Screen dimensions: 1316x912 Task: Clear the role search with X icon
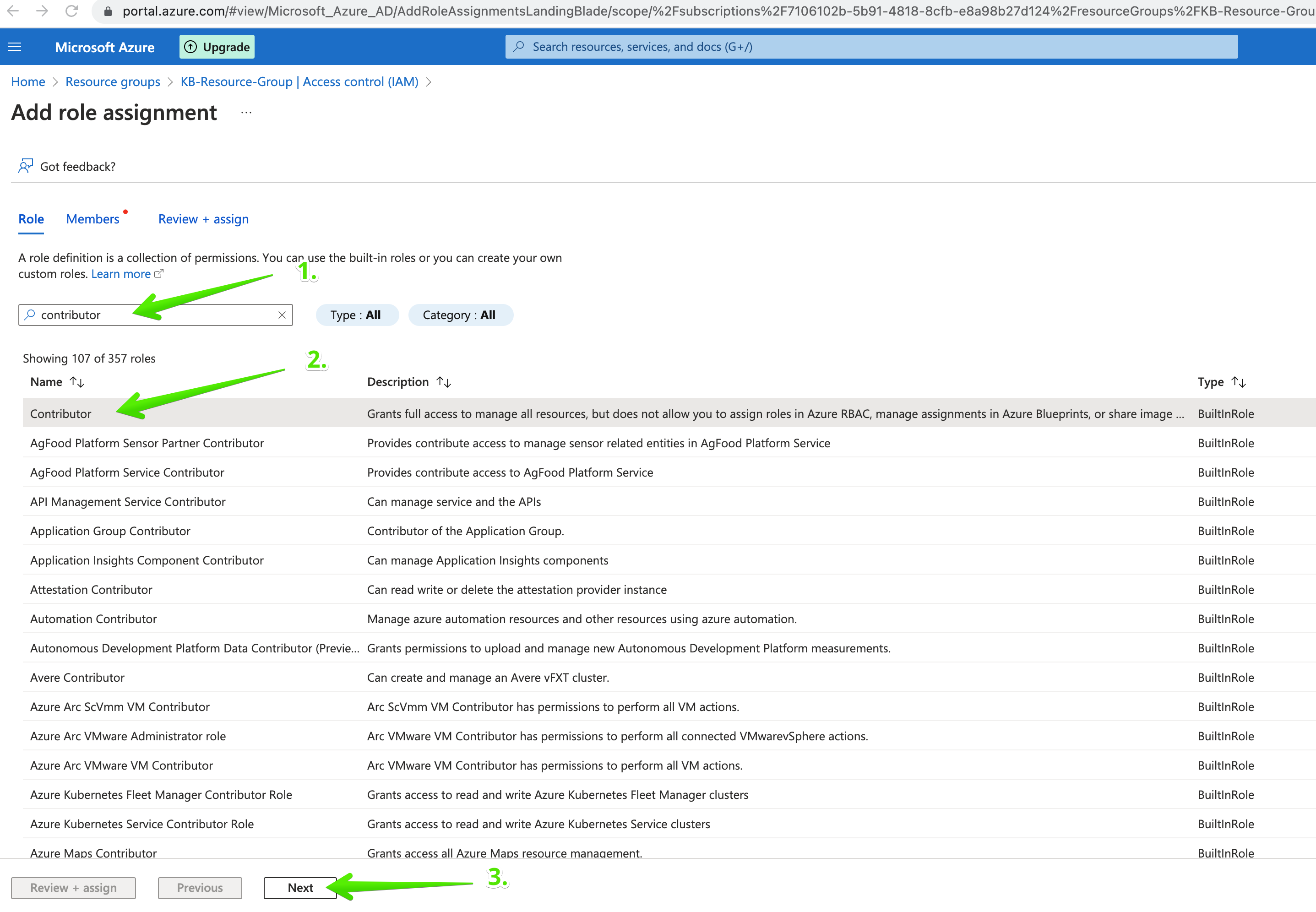(282, 315)
